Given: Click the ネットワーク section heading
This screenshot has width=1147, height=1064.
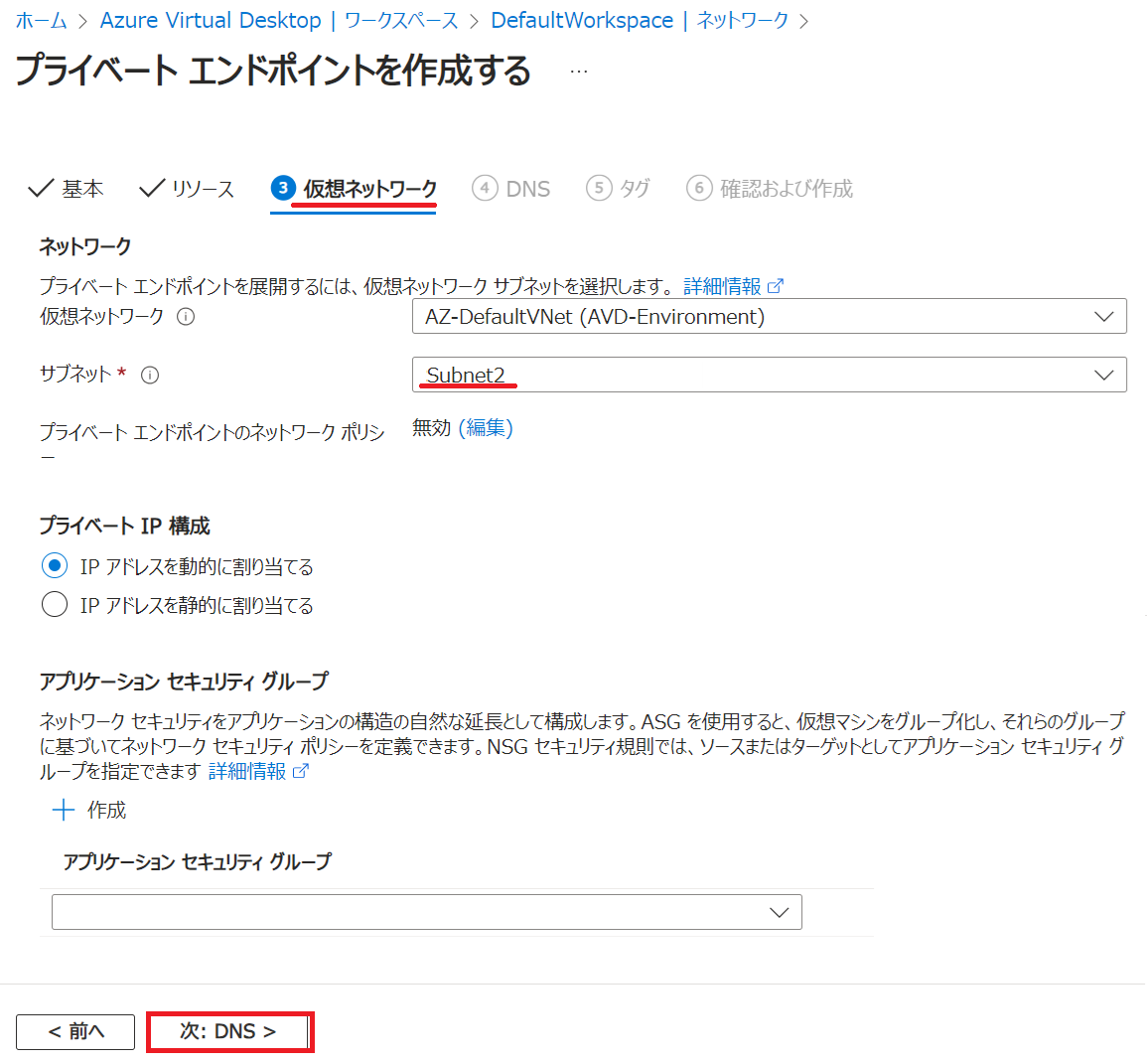Looking at the screenshot, I should pos(84,246).
